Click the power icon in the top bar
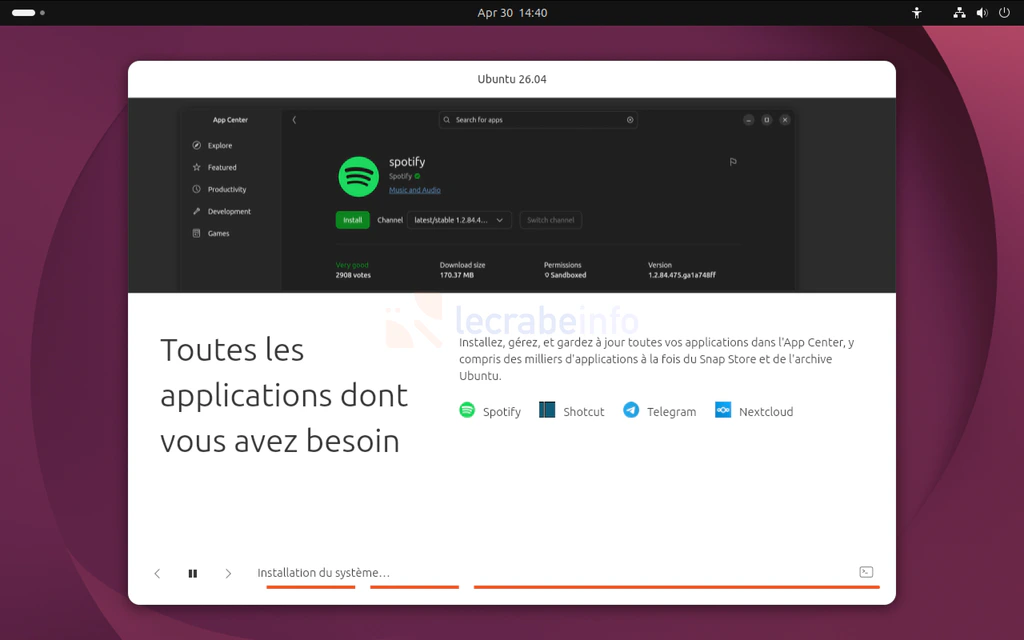Viewport: 1024px width, 640px height. [x=1004, y=13]
